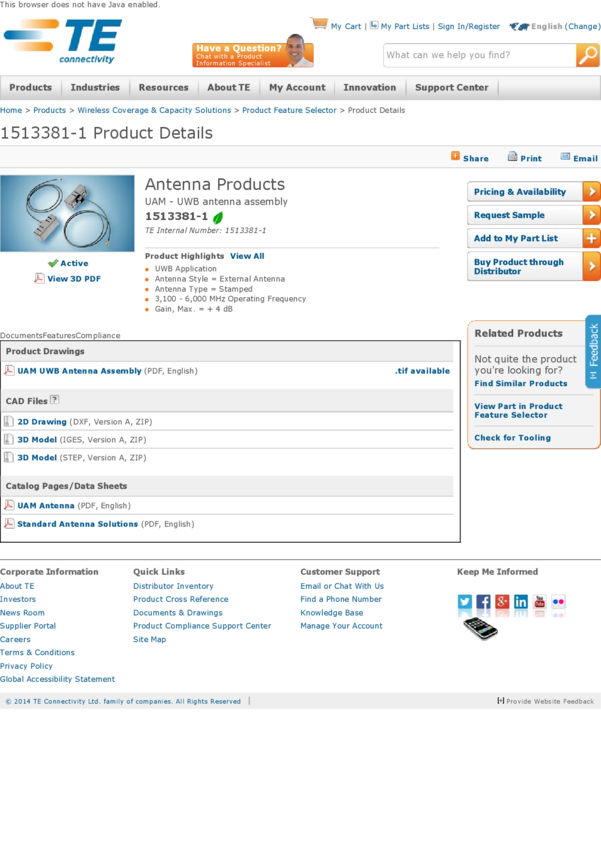
Task: Click the antenna product image thumbnail
Action: coord(67,213)
